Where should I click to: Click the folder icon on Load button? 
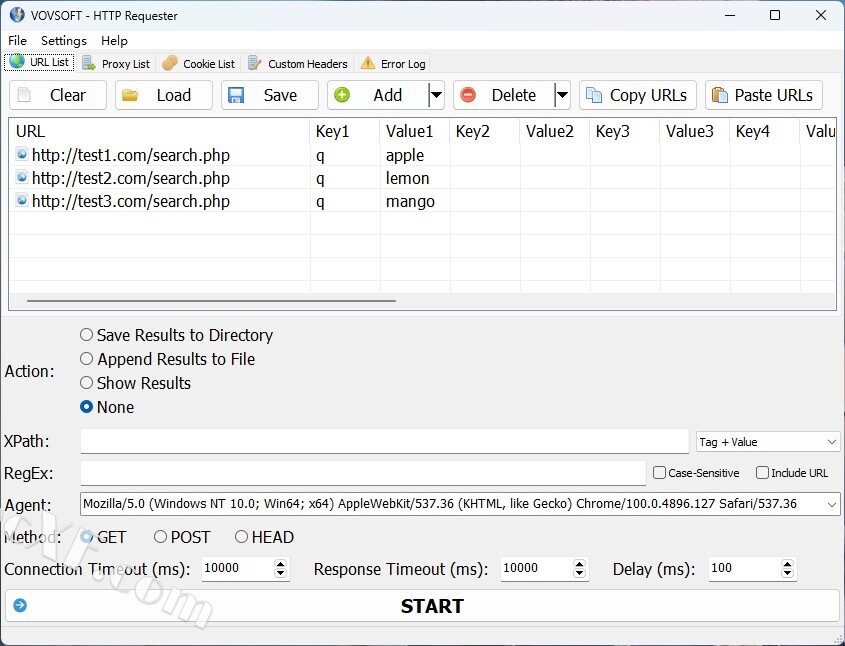pos(130,95)
